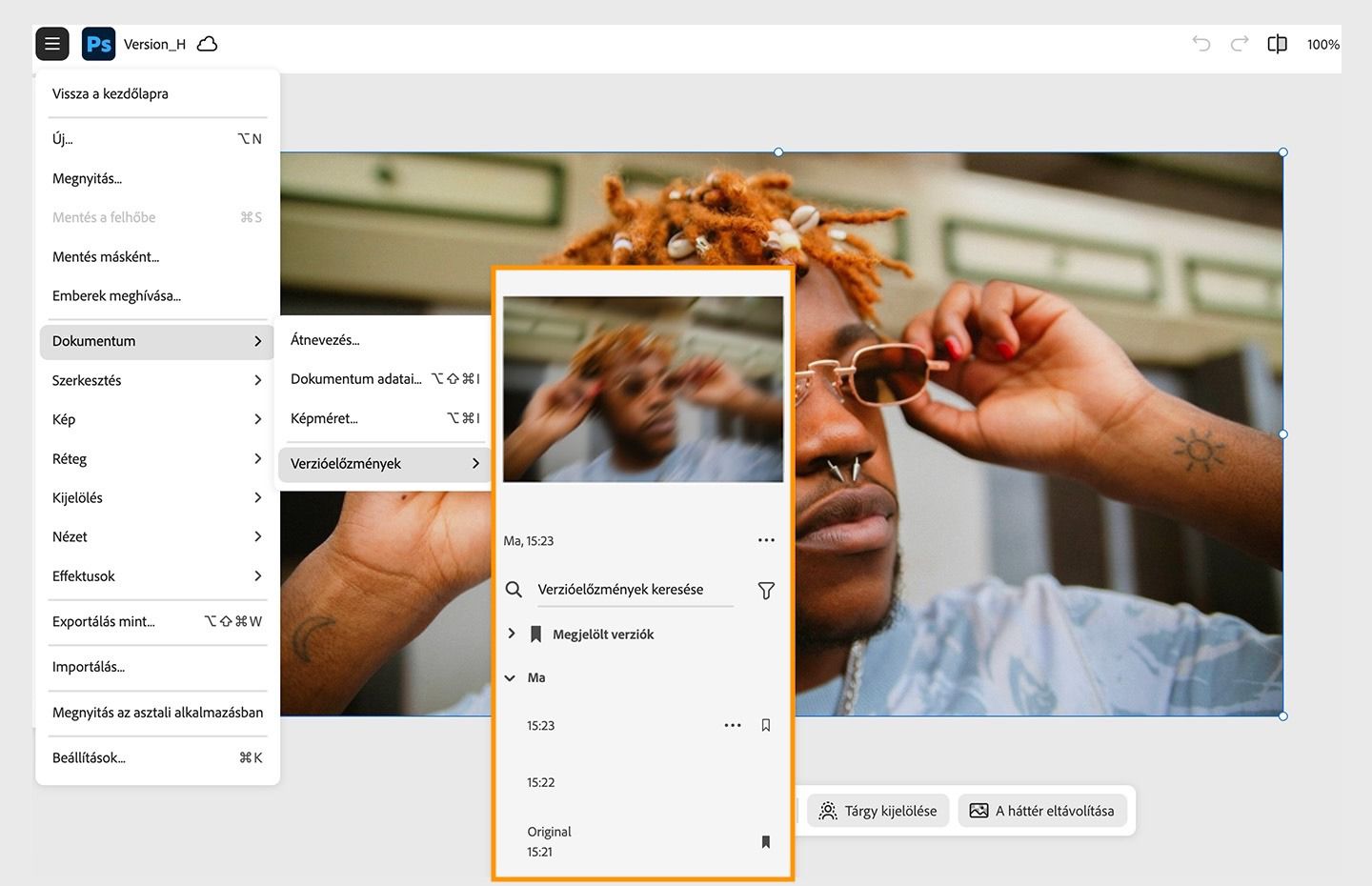Open the more options dots beside Ma, 15:23
1372x886 pixels.
click(x=766, y=540)
